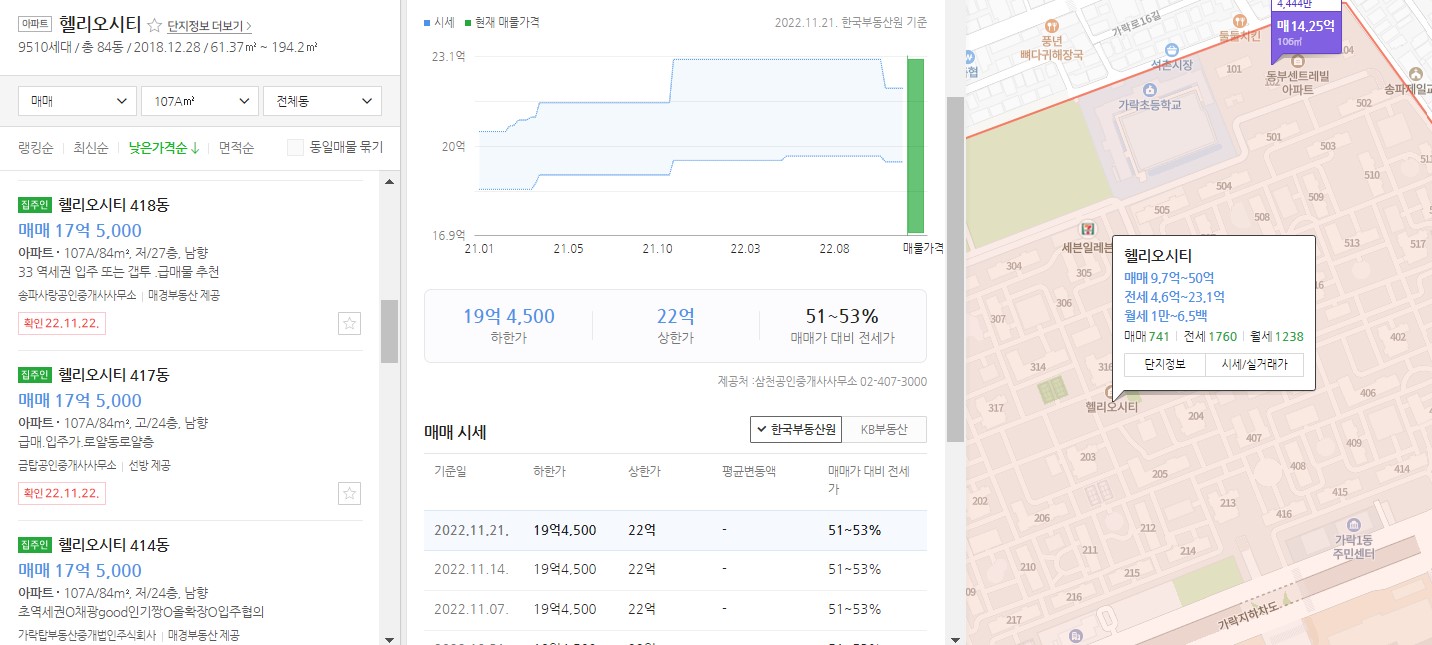The height and width of the screenshot is (645, 1432).
Task: Click the 전세 4.6억~23.1억 line in the popup
Action: [1174, 297]
